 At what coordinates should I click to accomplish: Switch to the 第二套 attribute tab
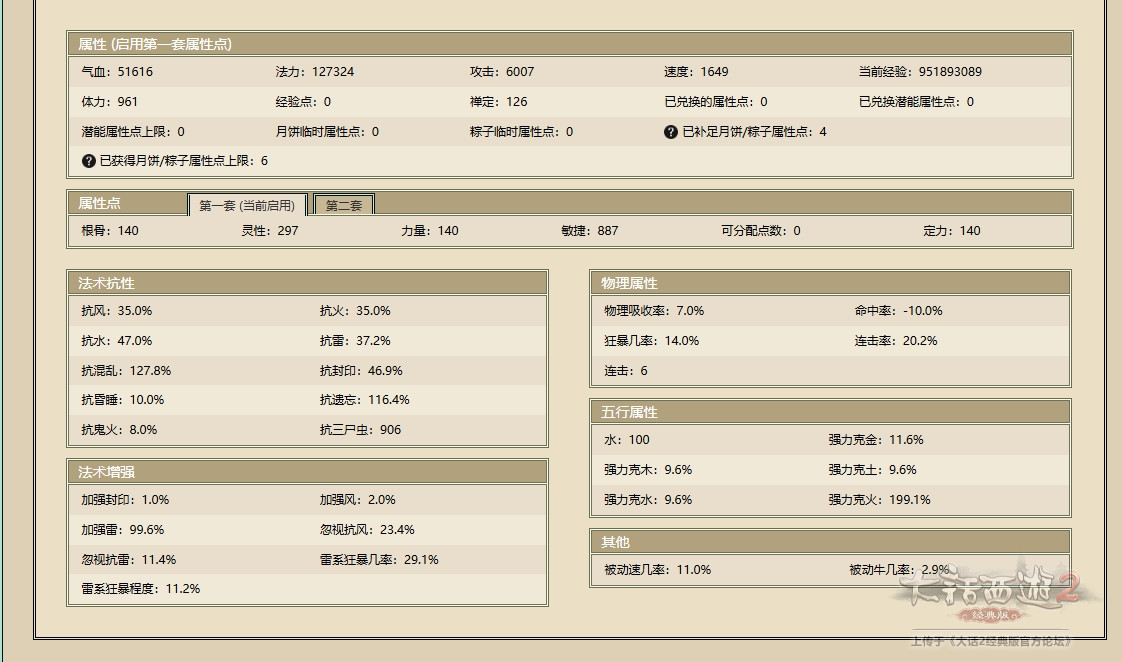344,205
